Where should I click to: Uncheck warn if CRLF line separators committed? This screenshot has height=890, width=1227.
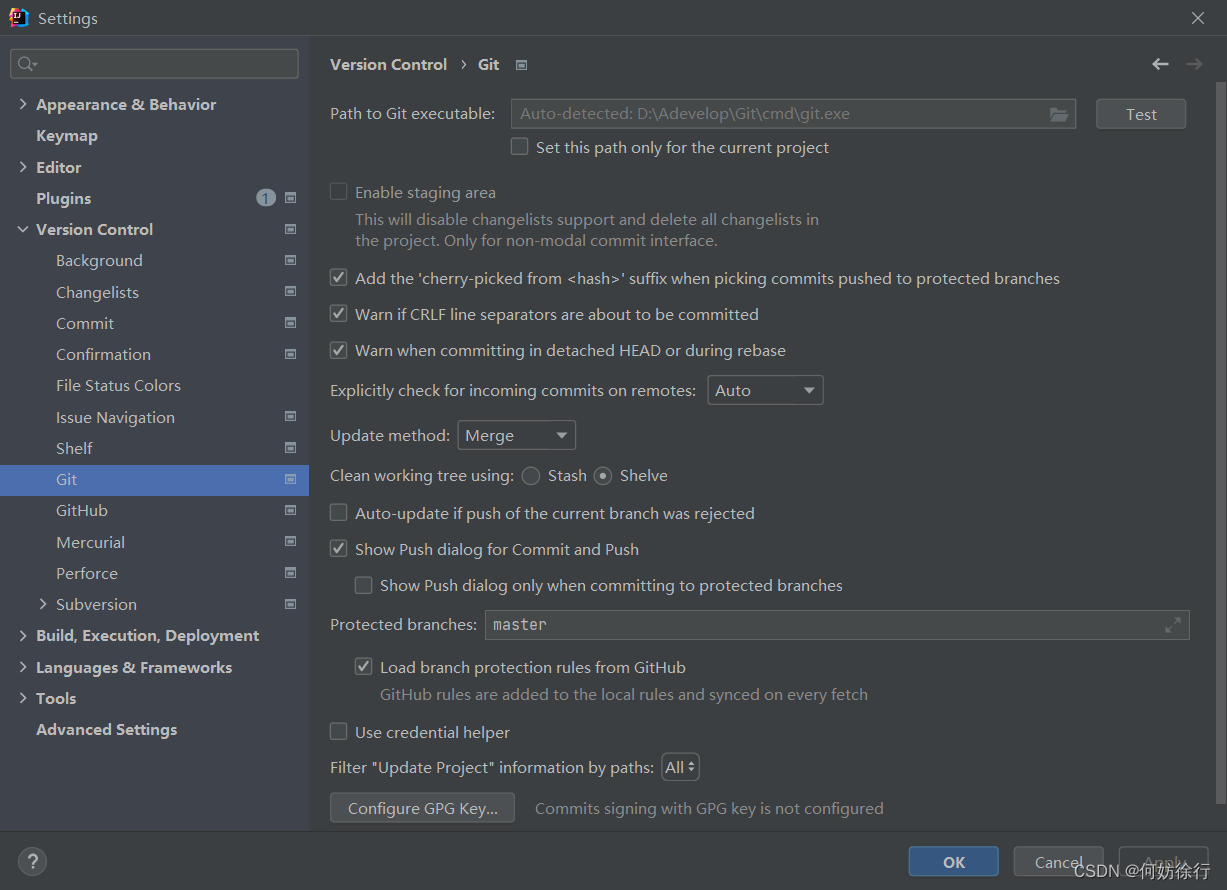pyautogui.click(x=338, y=313)
